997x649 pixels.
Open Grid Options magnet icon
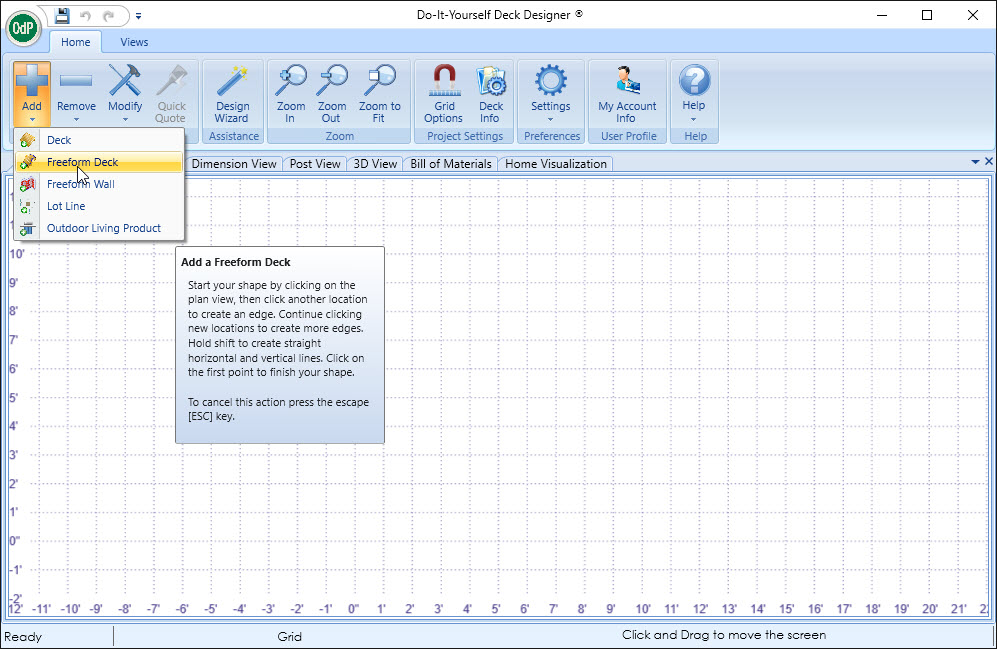(x=444, y=80)
